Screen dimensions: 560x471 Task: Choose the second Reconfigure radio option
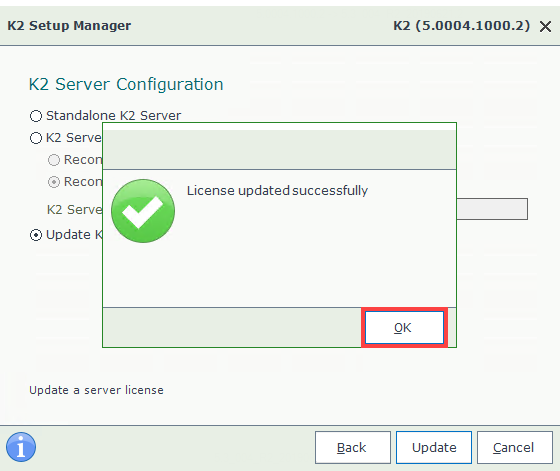54,182
